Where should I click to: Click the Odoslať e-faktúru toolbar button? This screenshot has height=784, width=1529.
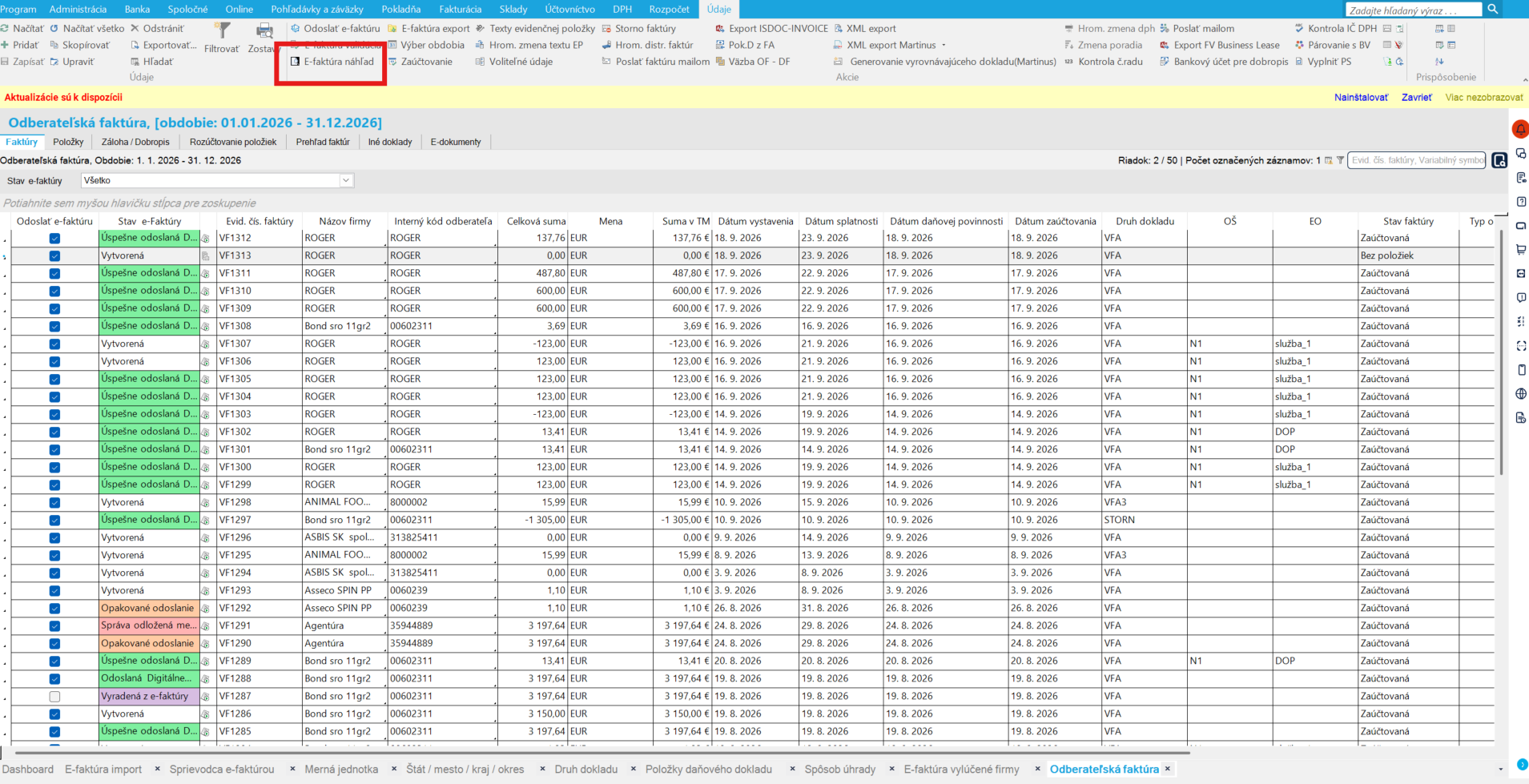pos(335,28)
